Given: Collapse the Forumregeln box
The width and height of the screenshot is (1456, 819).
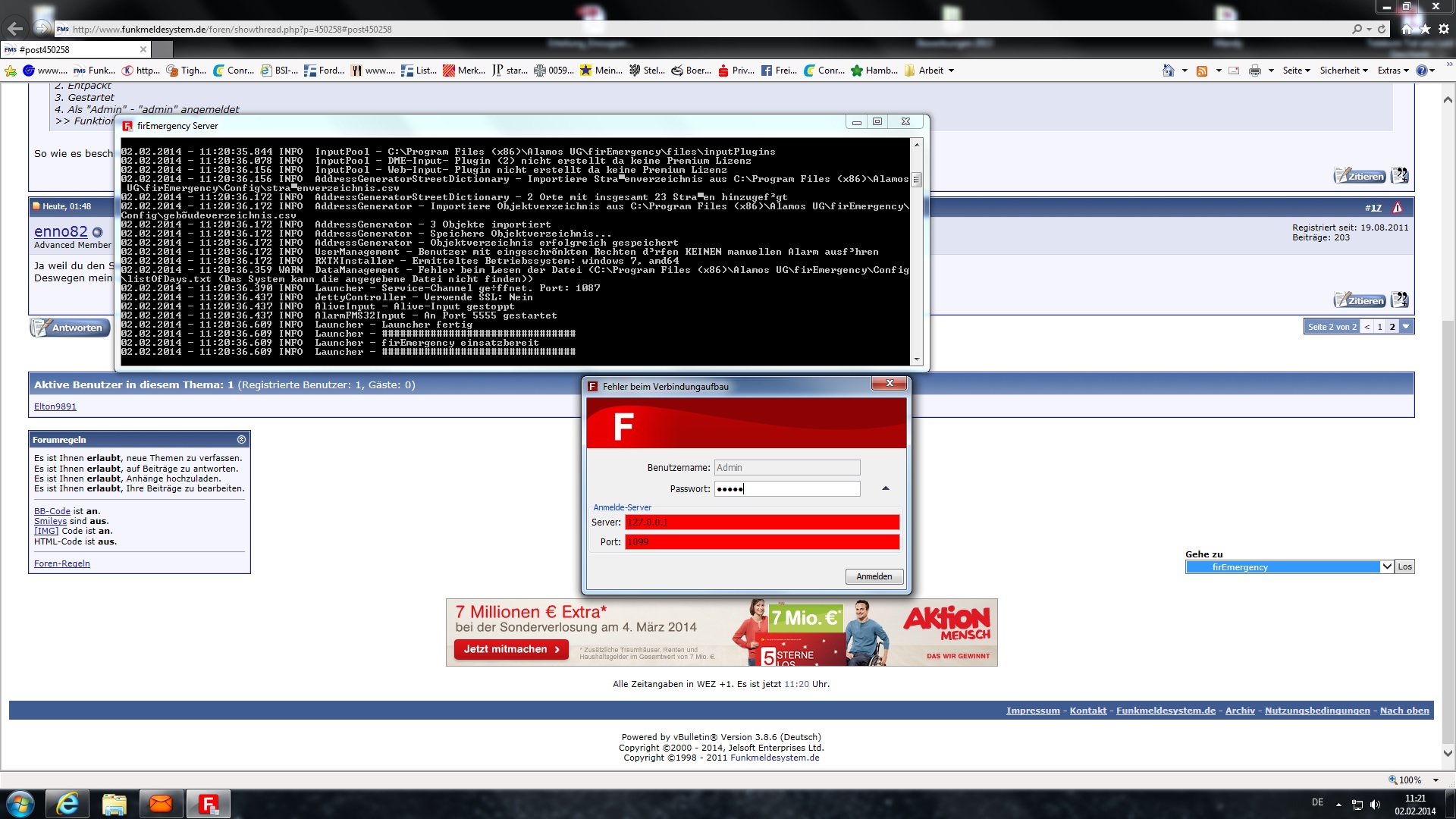Looking at the screenshot, I should point(241,440).
